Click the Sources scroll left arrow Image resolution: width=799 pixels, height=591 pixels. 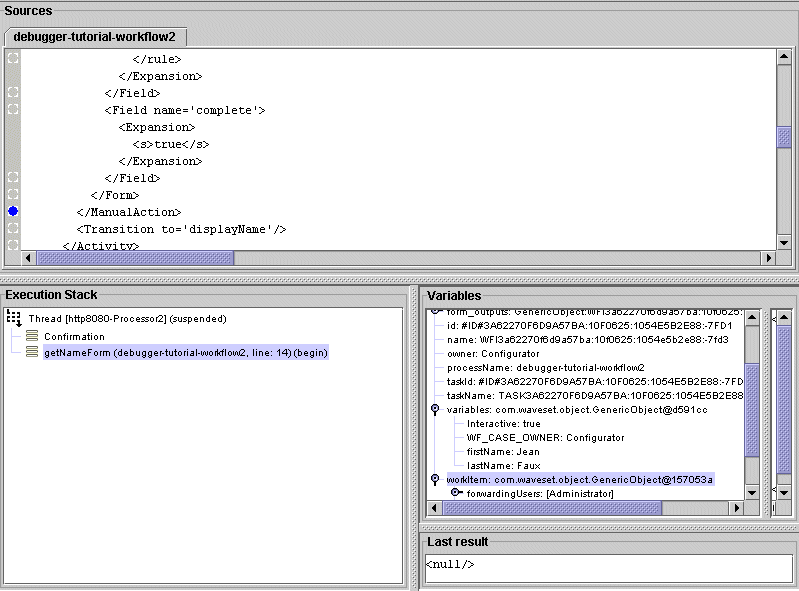point(28,258)
